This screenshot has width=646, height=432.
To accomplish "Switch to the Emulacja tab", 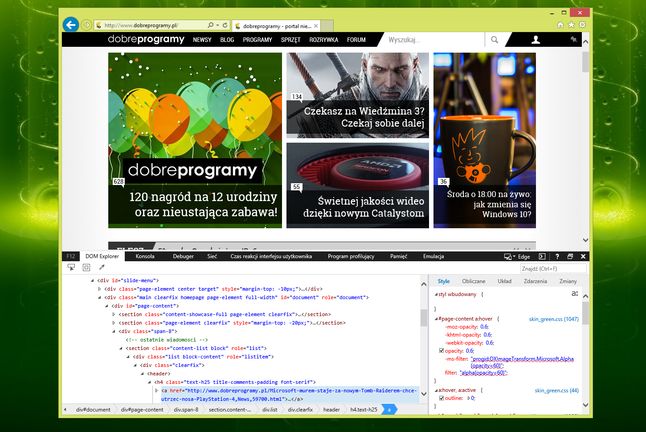I will (433, 256).
